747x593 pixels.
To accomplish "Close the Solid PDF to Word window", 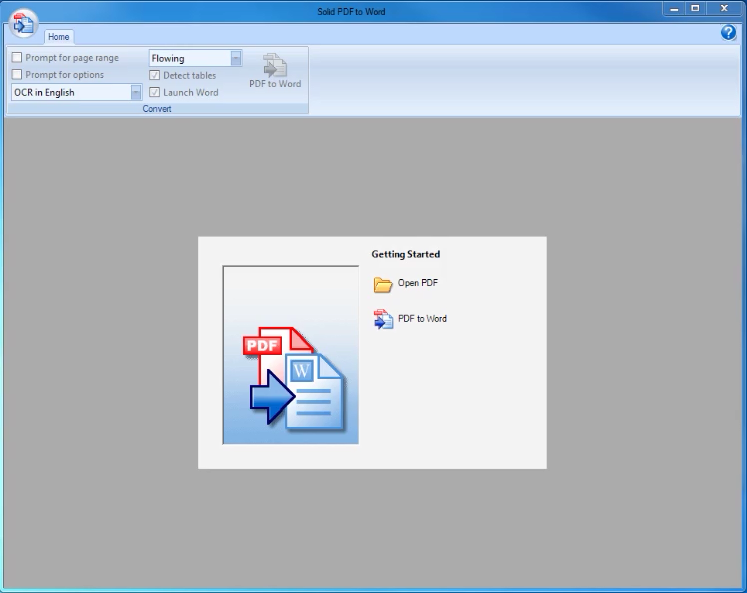I will 724,9.
